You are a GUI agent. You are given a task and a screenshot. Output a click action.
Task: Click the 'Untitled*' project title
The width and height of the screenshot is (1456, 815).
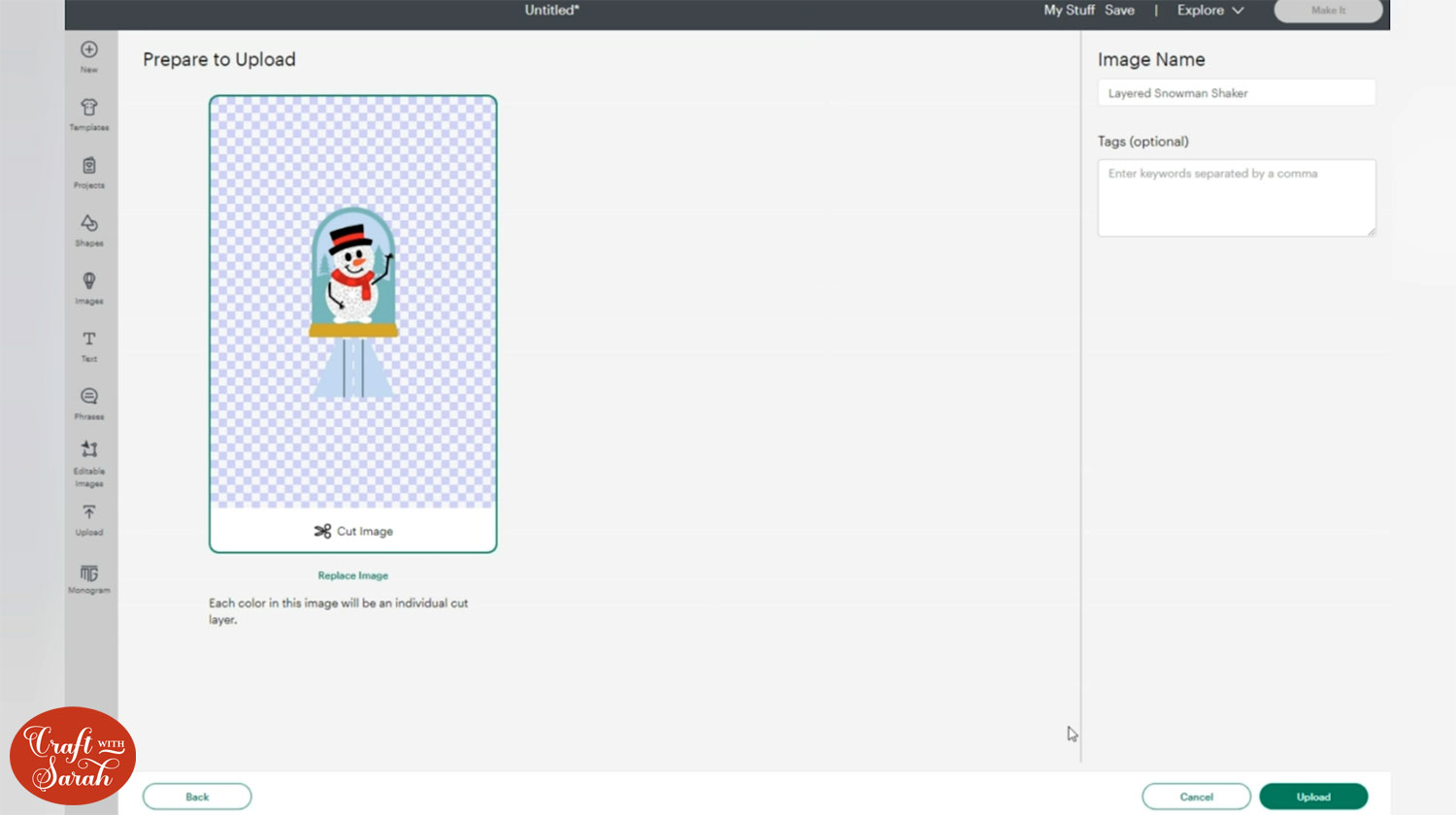[551, 10]
